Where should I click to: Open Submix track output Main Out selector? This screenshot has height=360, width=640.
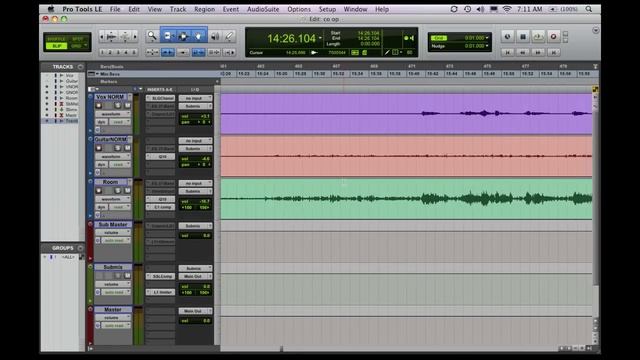[x=196, y=276]
